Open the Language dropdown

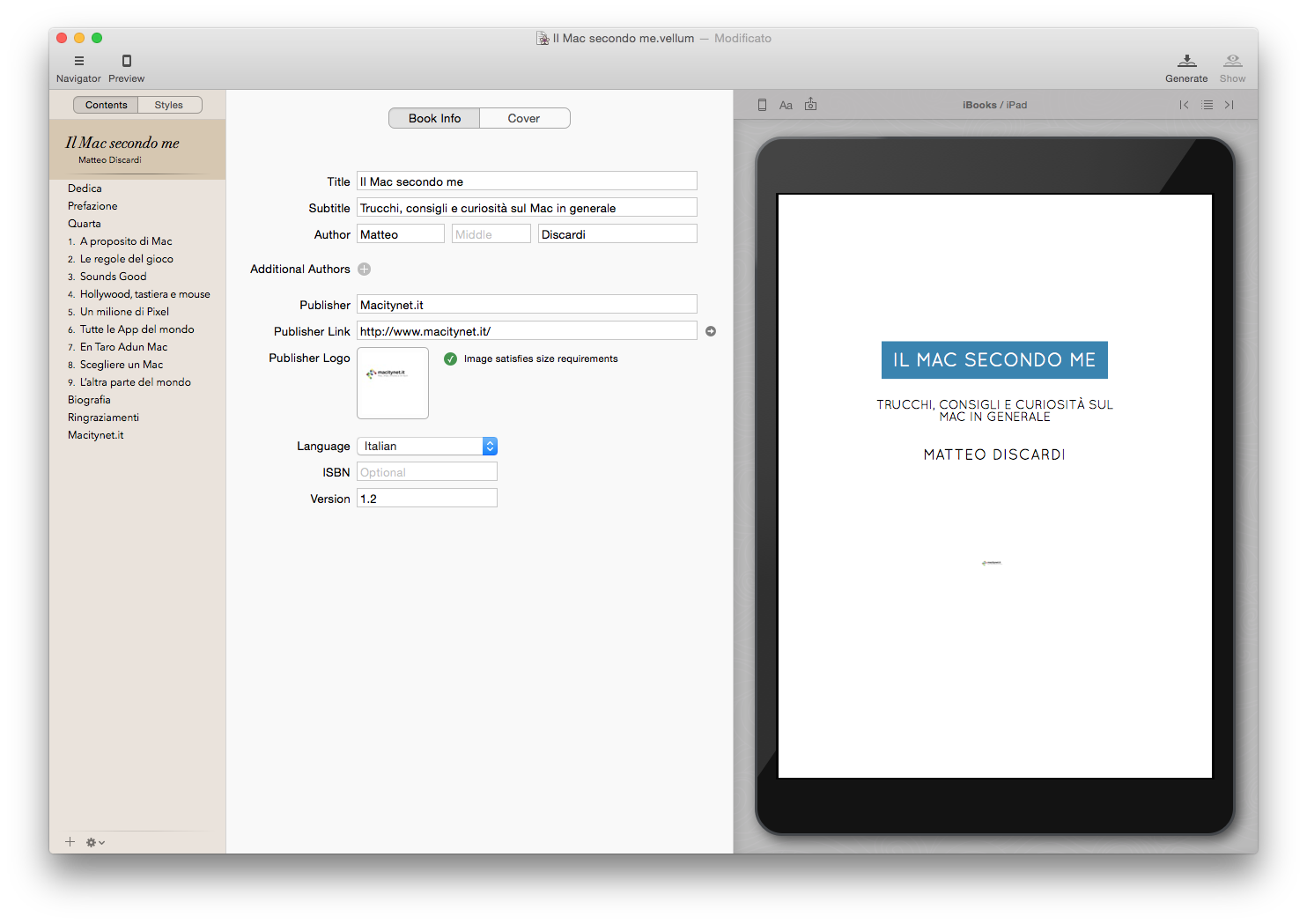pos(427,446)
